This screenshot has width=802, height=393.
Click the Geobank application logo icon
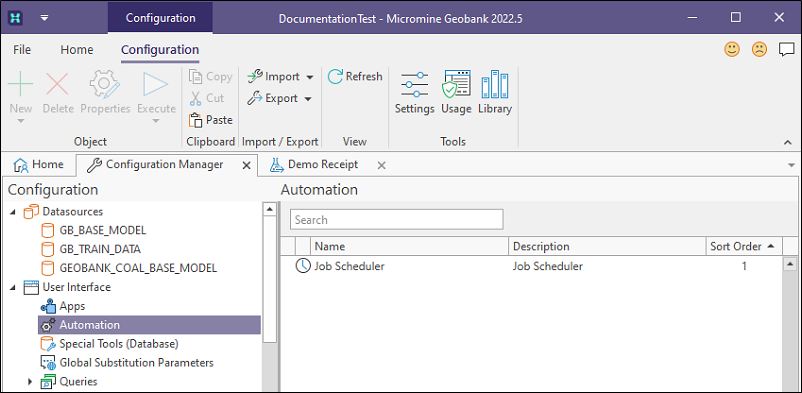pos(16,17)
